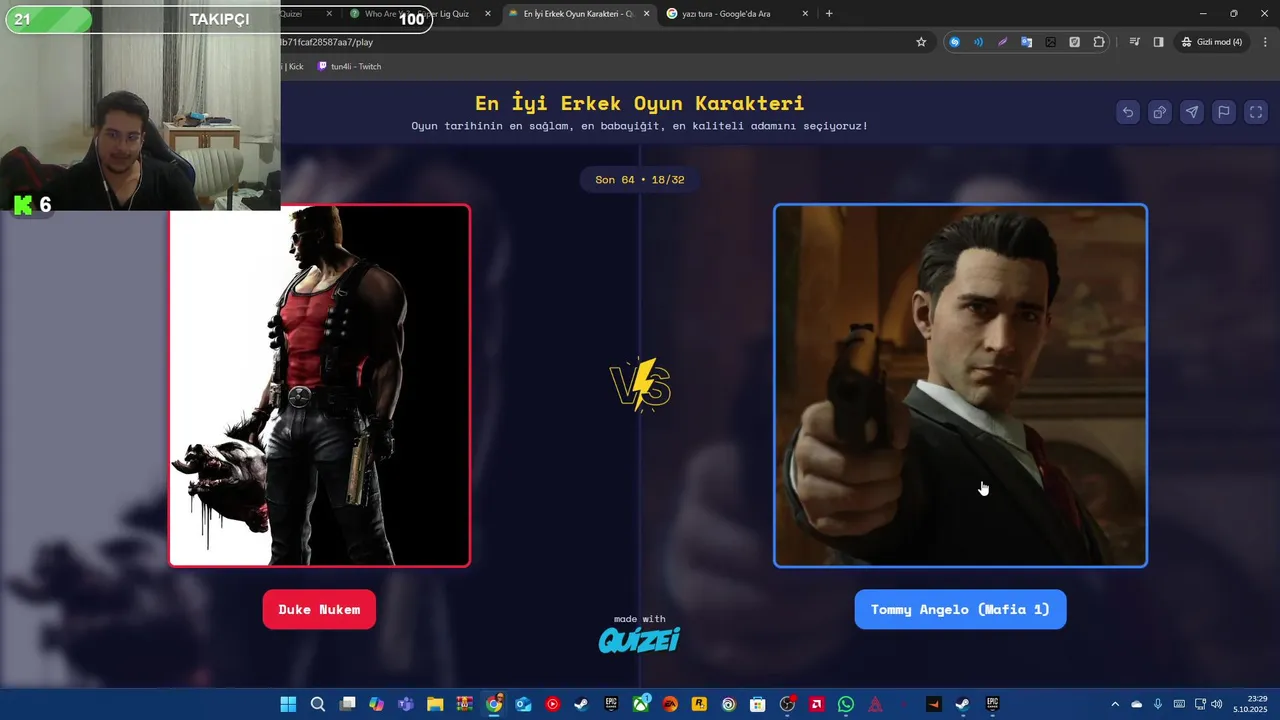Click the 'En İyi Erkek Oyun Karakteri' page title
This screenshot has height=720, width=1280.
pyautogui.click(x=640, y=103)
